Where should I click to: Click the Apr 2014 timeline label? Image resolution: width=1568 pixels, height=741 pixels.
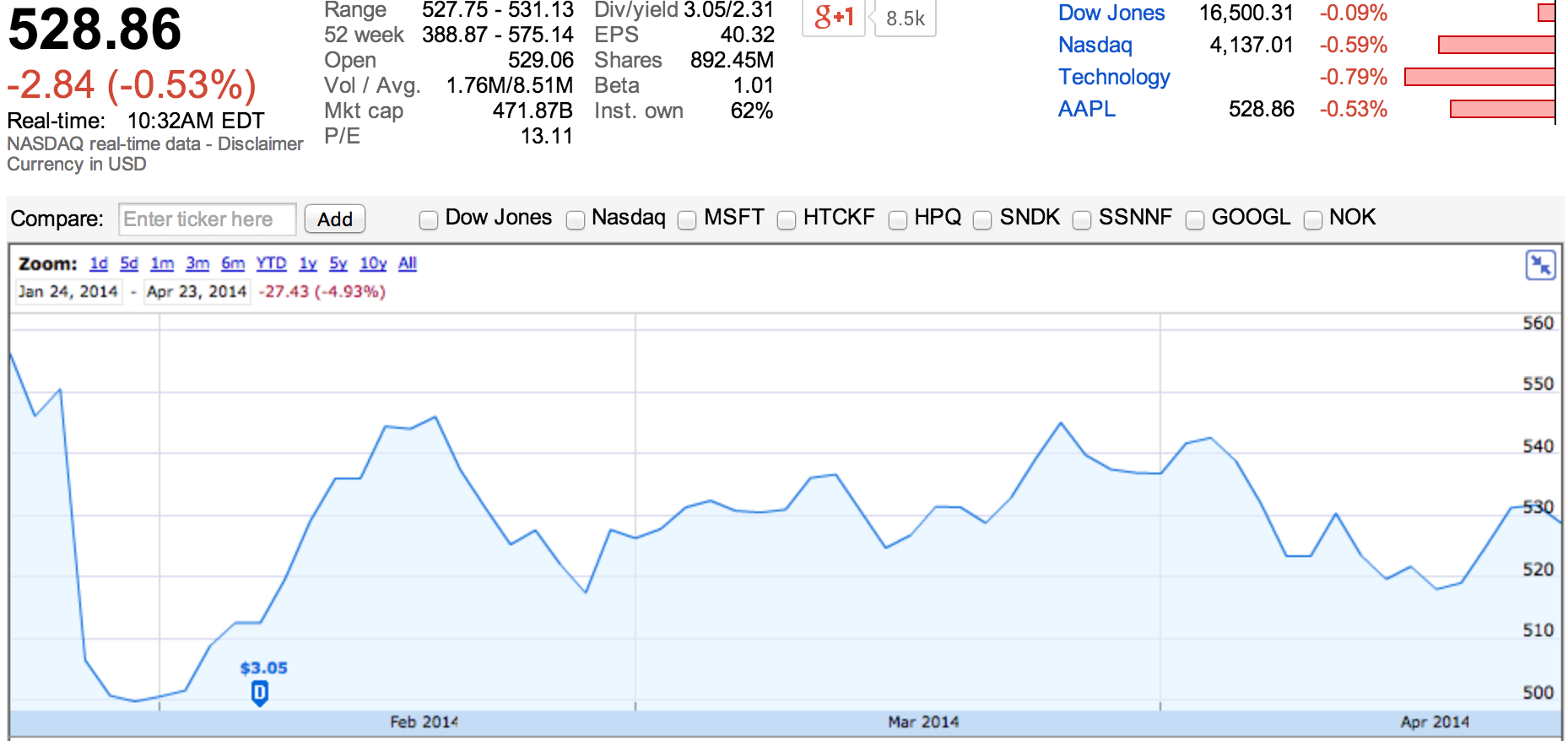pos(1435,722)
